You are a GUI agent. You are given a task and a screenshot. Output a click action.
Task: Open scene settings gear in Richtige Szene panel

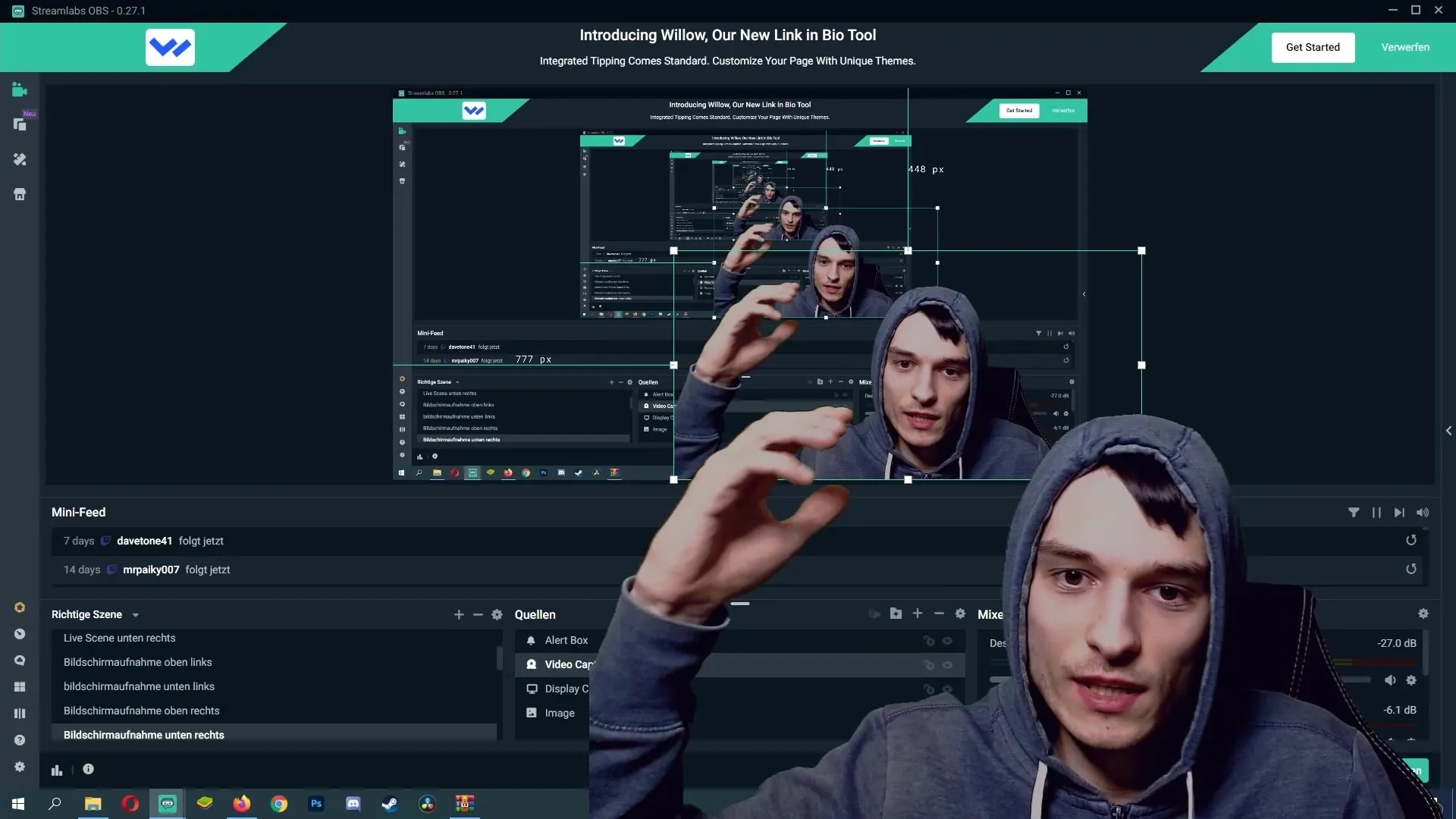497,614
